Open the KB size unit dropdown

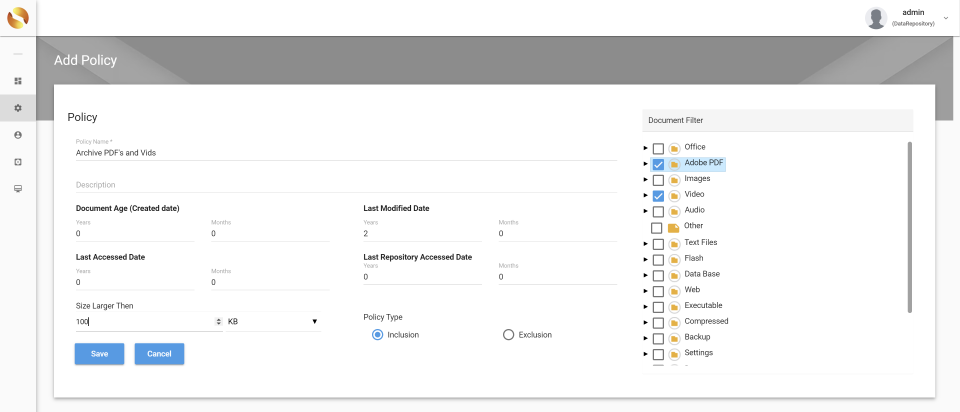point(272,322)
